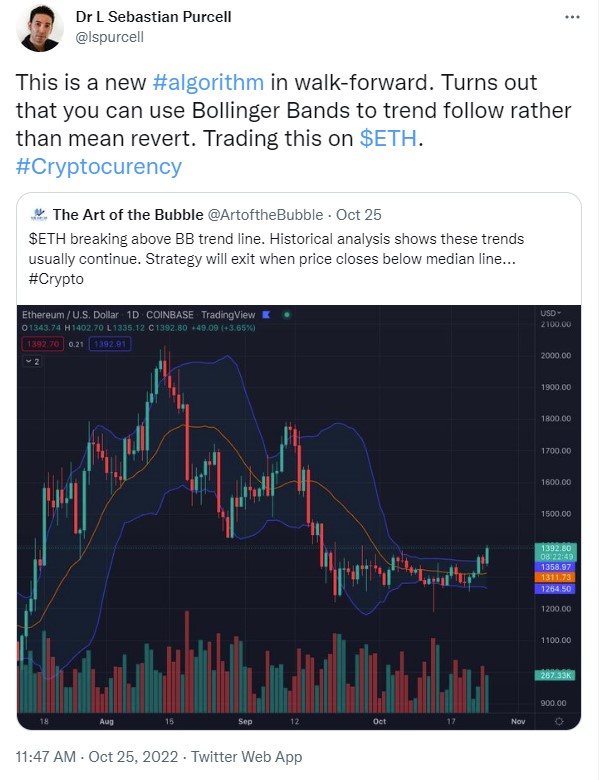Click the blue TradingView flag icon
601x780 pixels.
pos(266,315)
